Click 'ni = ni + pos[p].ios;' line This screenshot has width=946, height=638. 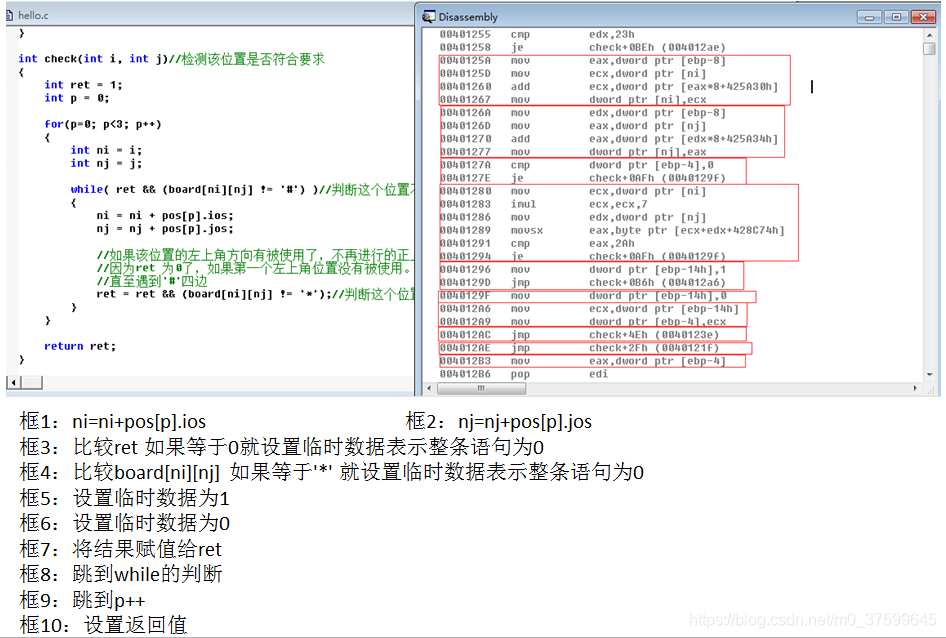pos(165,215)
